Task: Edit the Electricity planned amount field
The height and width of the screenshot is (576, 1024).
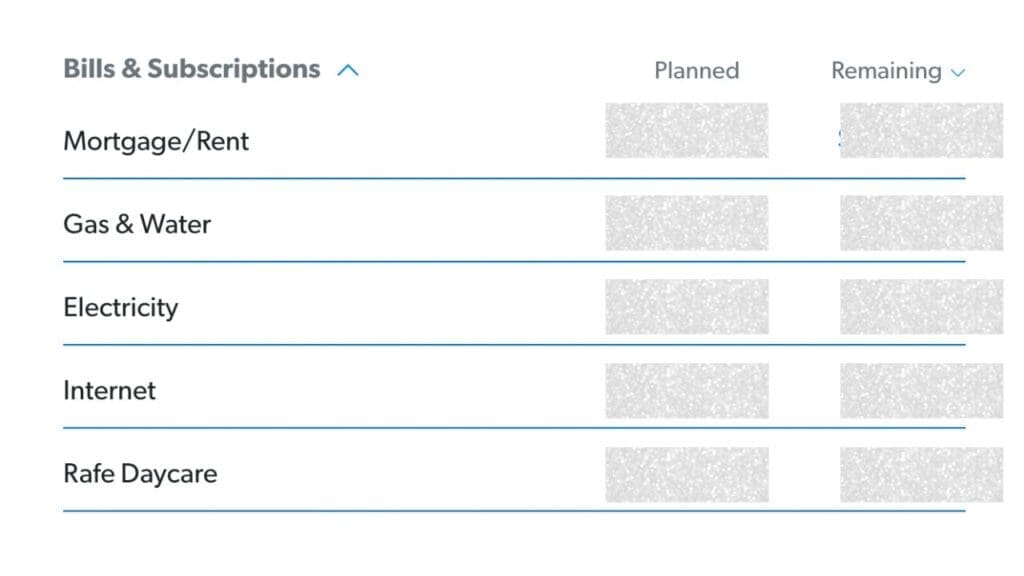Action: tap(687, 306)
